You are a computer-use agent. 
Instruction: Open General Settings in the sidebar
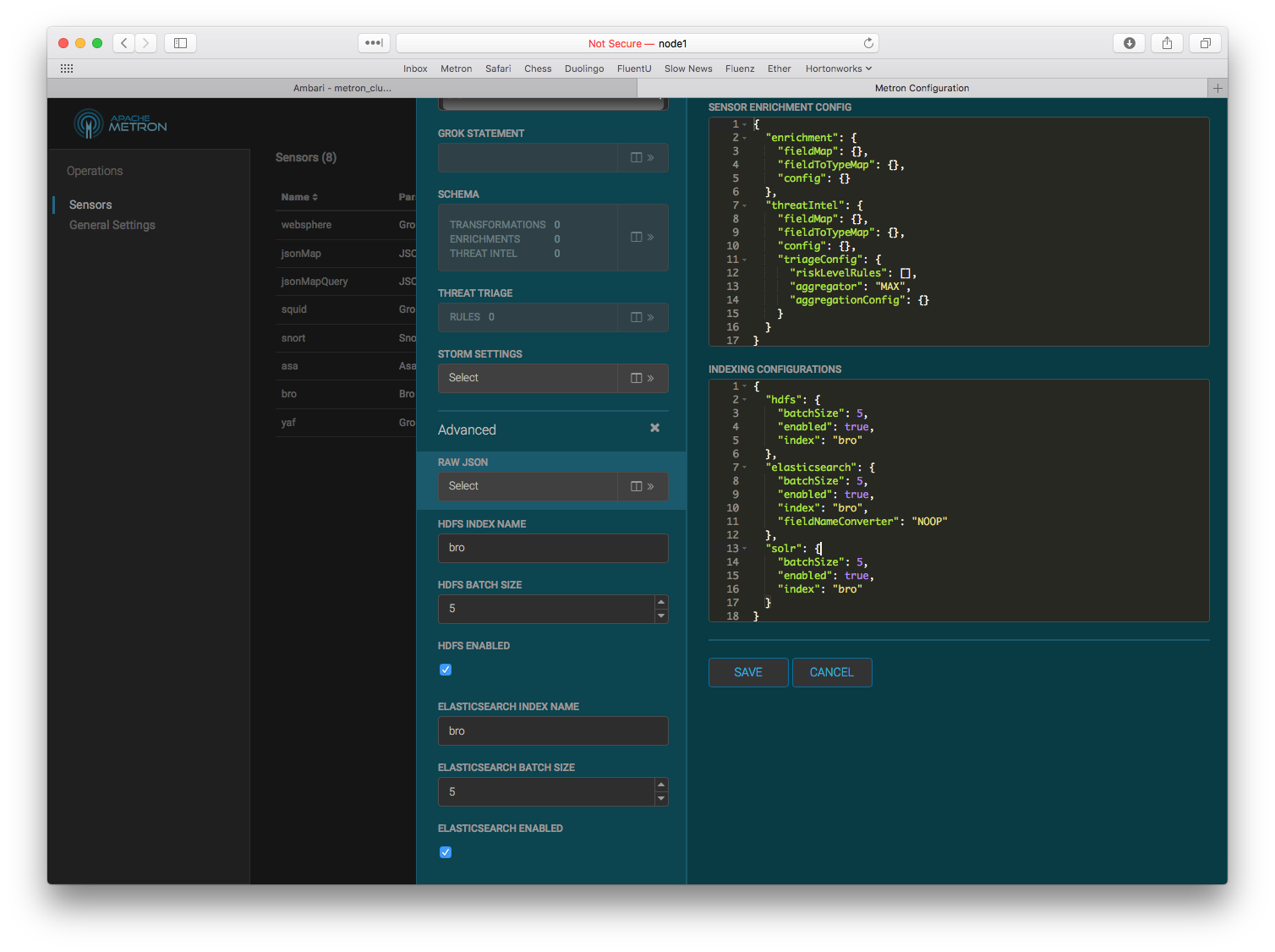pos(112,225)
